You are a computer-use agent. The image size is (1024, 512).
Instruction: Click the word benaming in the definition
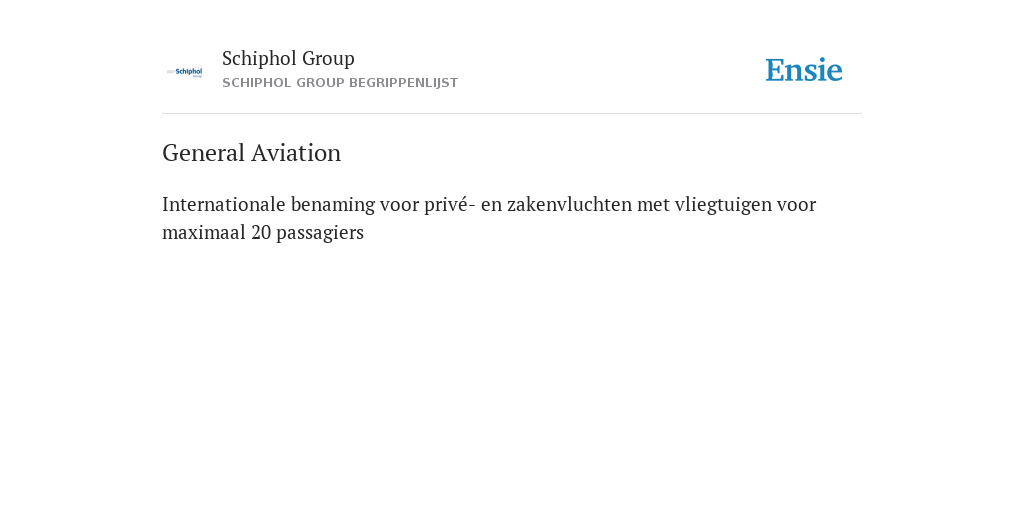tap(333, 205)
